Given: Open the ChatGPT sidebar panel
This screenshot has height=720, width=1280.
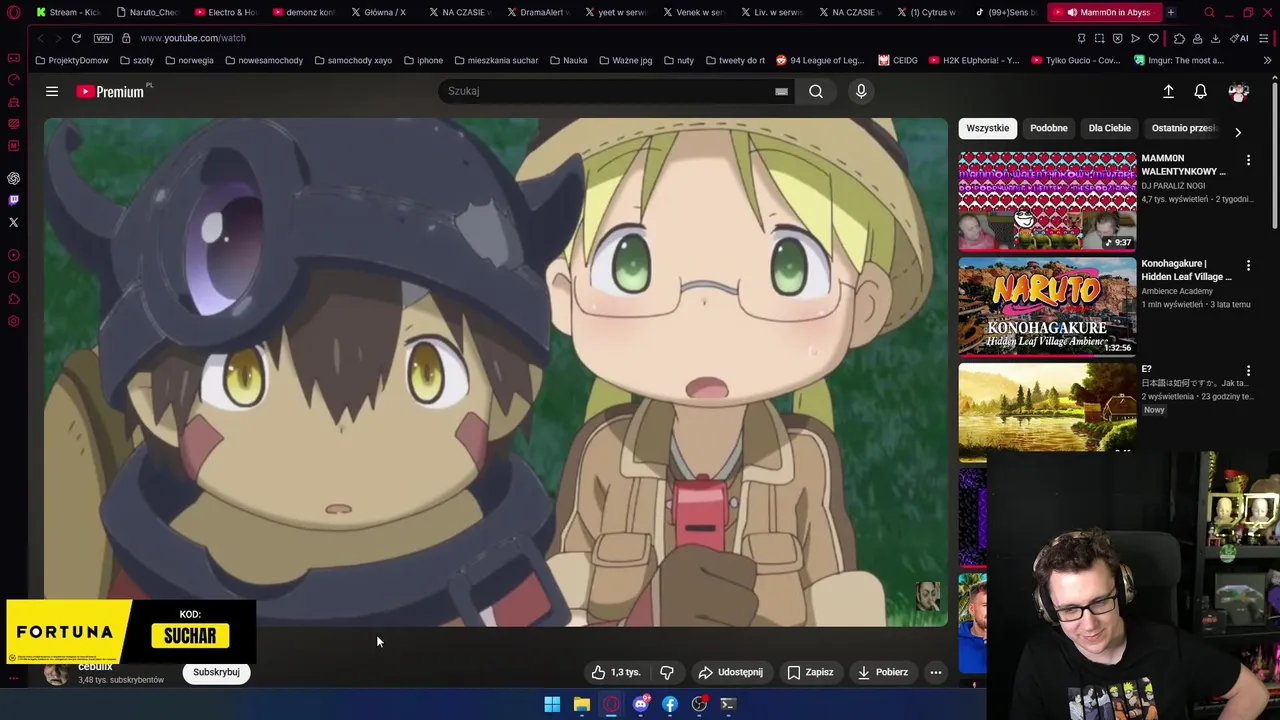Looking at the screenshot, I should 13,178.
